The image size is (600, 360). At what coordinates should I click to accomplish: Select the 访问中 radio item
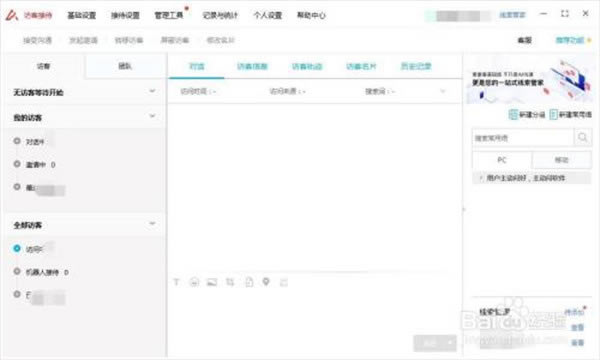point(17,249)
